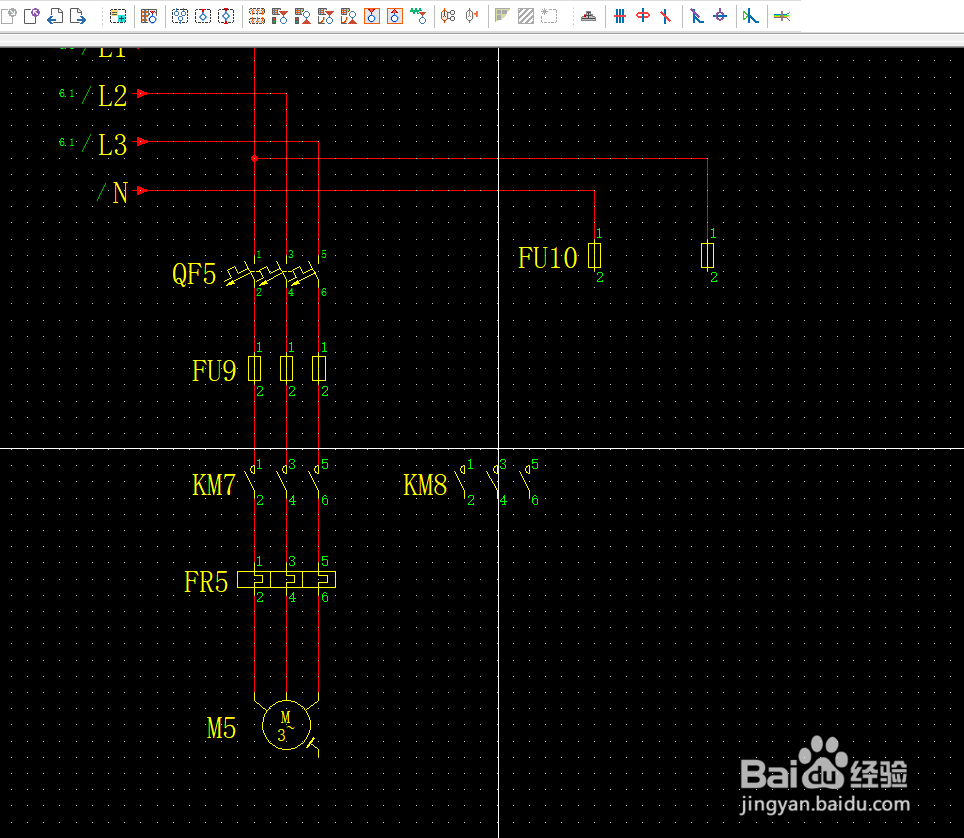Select the QF5 breaker contact symbol

[x=271, y=274]
